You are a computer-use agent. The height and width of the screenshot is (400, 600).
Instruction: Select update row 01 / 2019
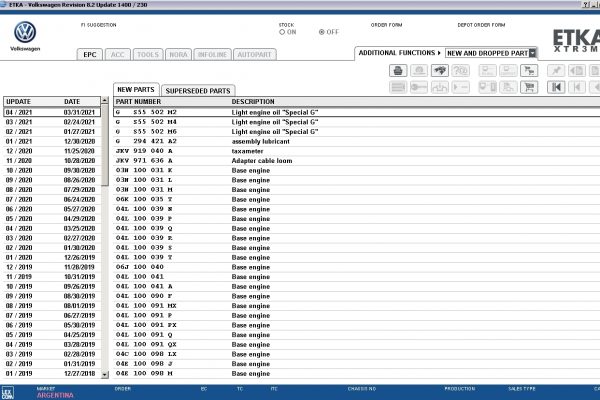tap(52, 373)
